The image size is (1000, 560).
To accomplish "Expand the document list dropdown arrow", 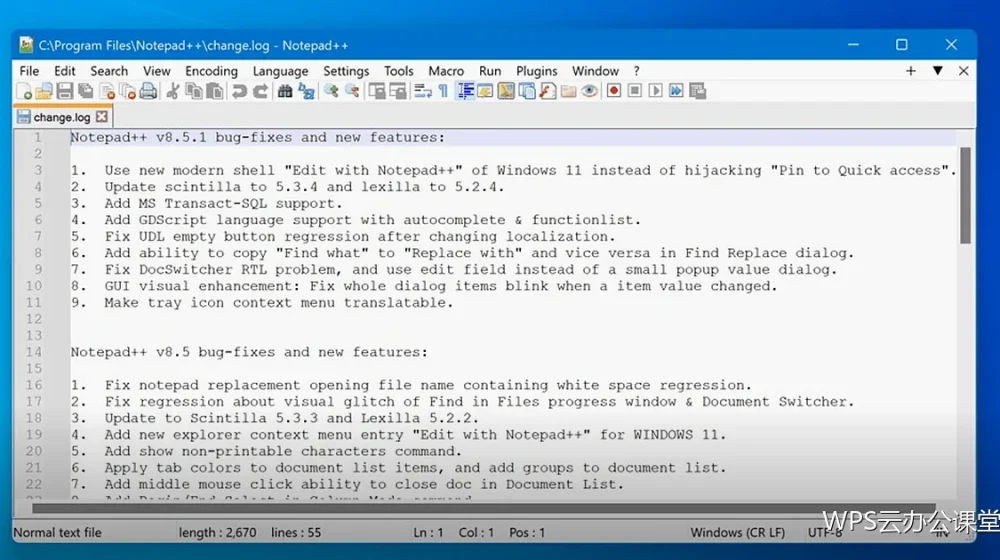I will pos(938,71).
